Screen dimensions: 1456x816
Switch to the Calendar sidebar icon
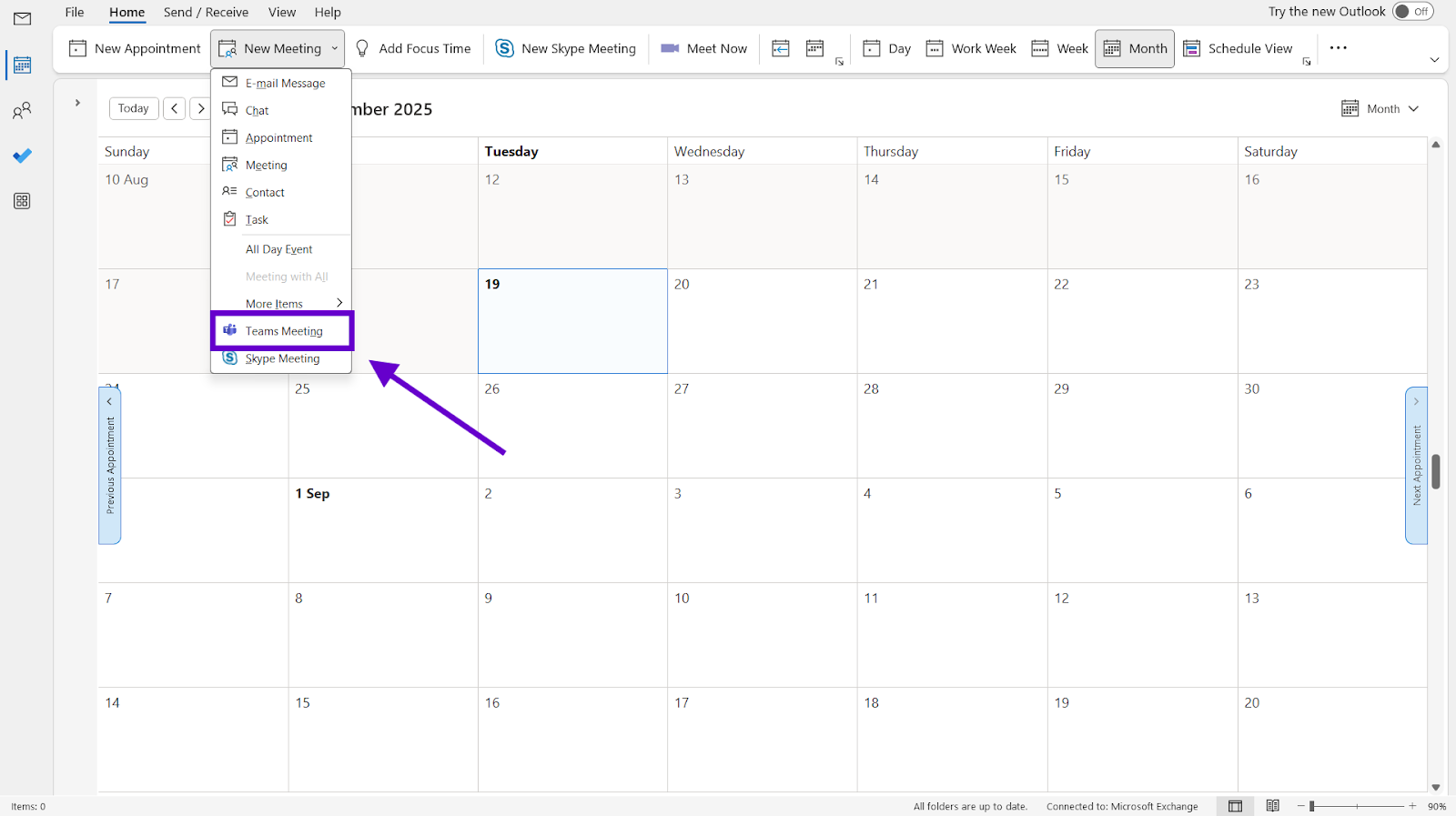point(22,65)
